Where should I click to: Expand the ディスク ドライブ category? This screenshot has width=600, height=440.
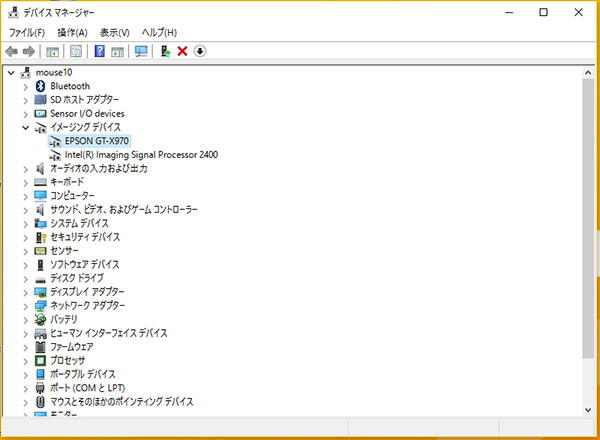coord(25,279)
